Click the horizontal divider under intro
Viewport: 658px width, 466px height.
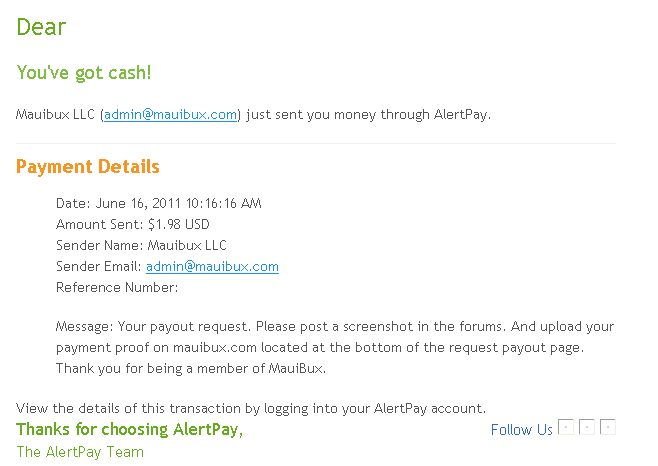[x=316, y=143]
